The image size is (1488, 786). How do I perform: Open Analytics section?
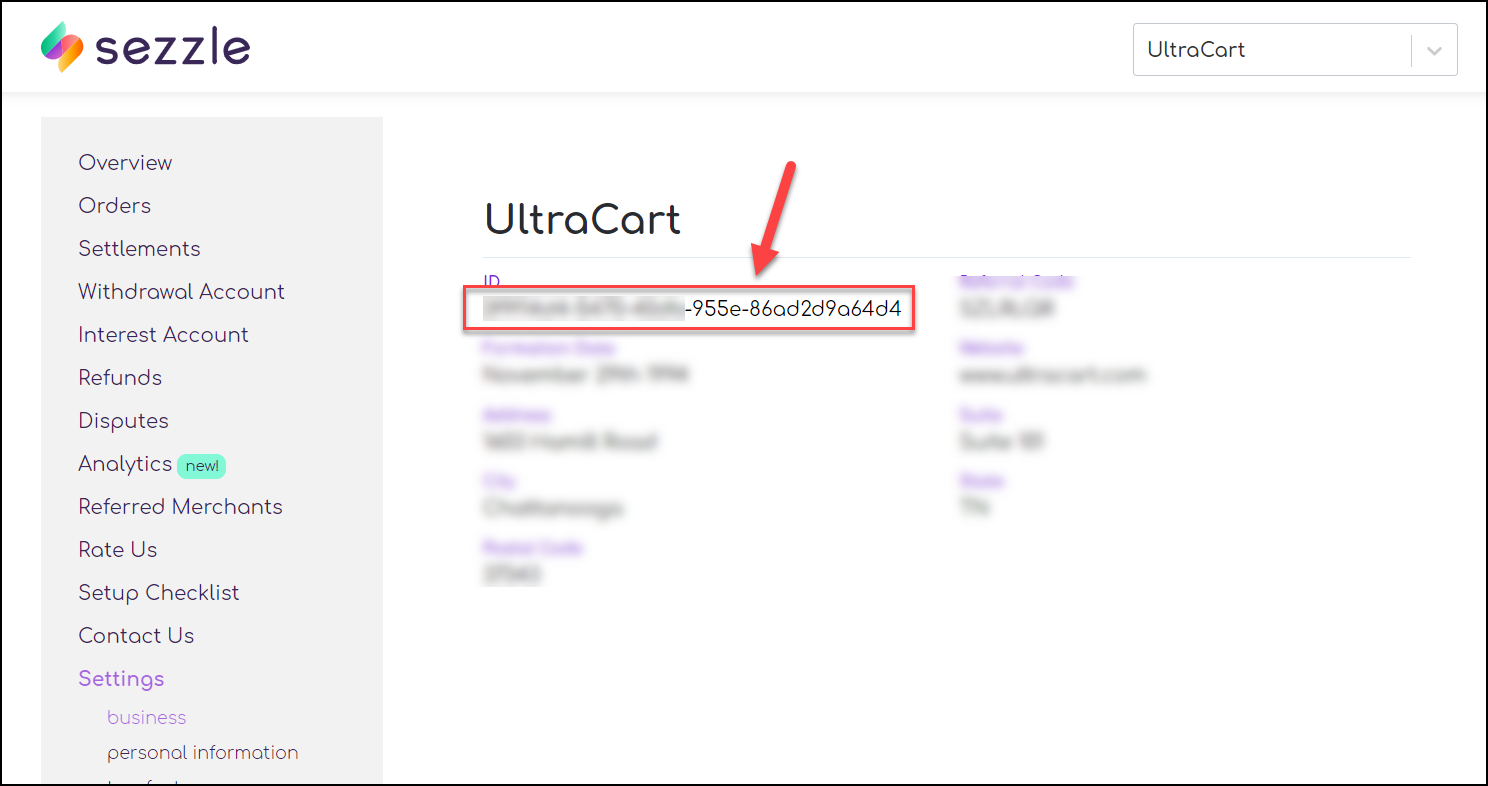coord(125,463)
